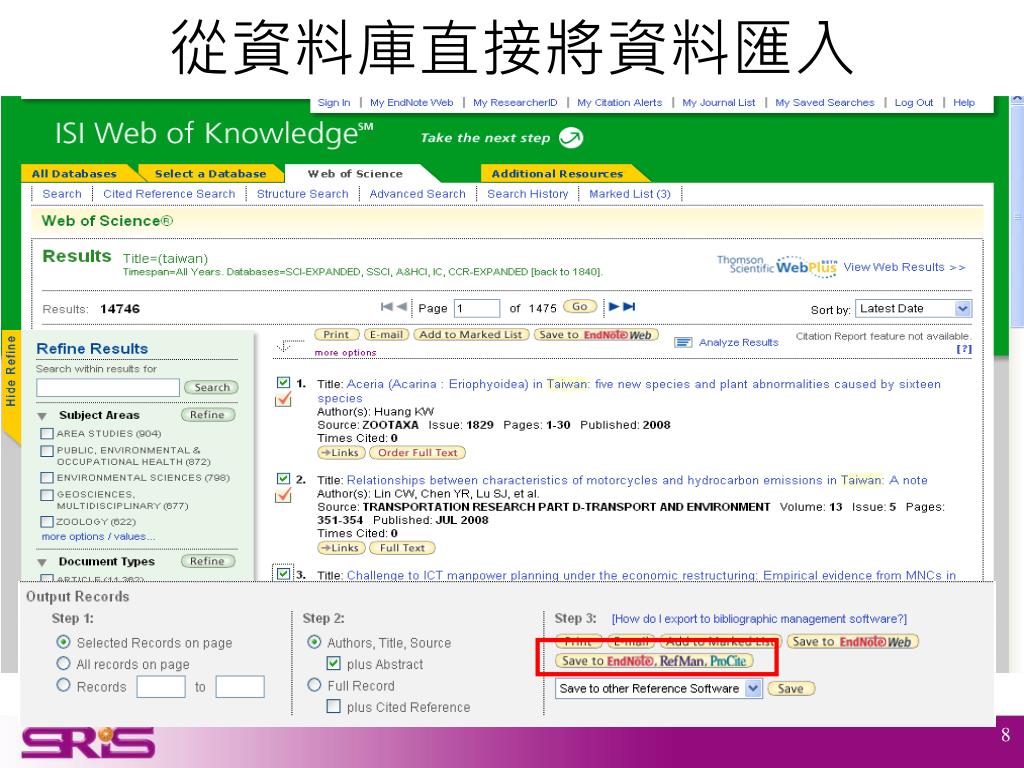Click Refine button next to Subject Areas
Image resolution: width=1024 pixels, height=768 pixels.
click(x=208, y=415)
